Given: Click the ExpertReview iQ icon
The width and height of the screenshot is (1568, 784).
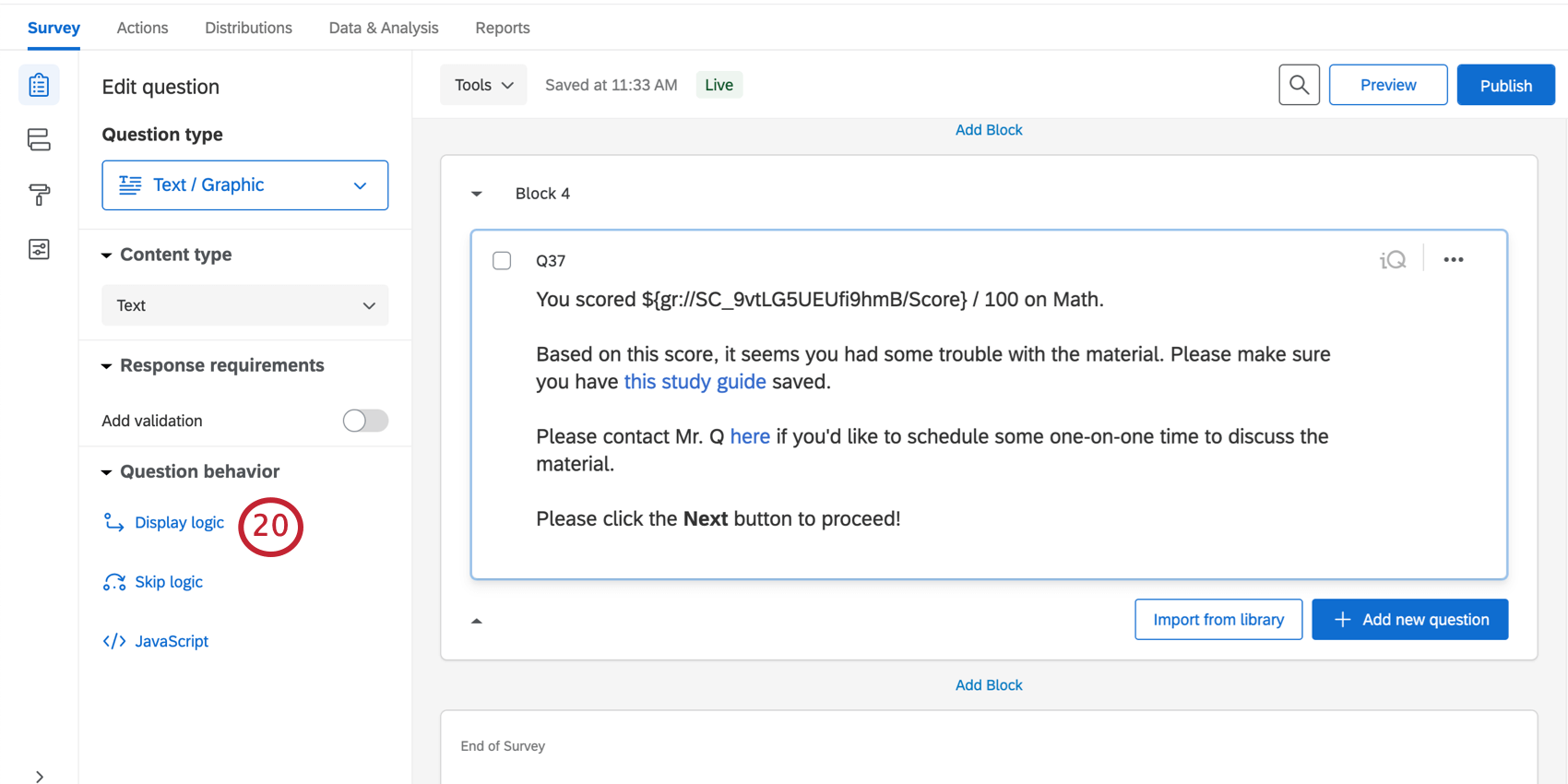Looking at the screenshot, I should 1393,260.
